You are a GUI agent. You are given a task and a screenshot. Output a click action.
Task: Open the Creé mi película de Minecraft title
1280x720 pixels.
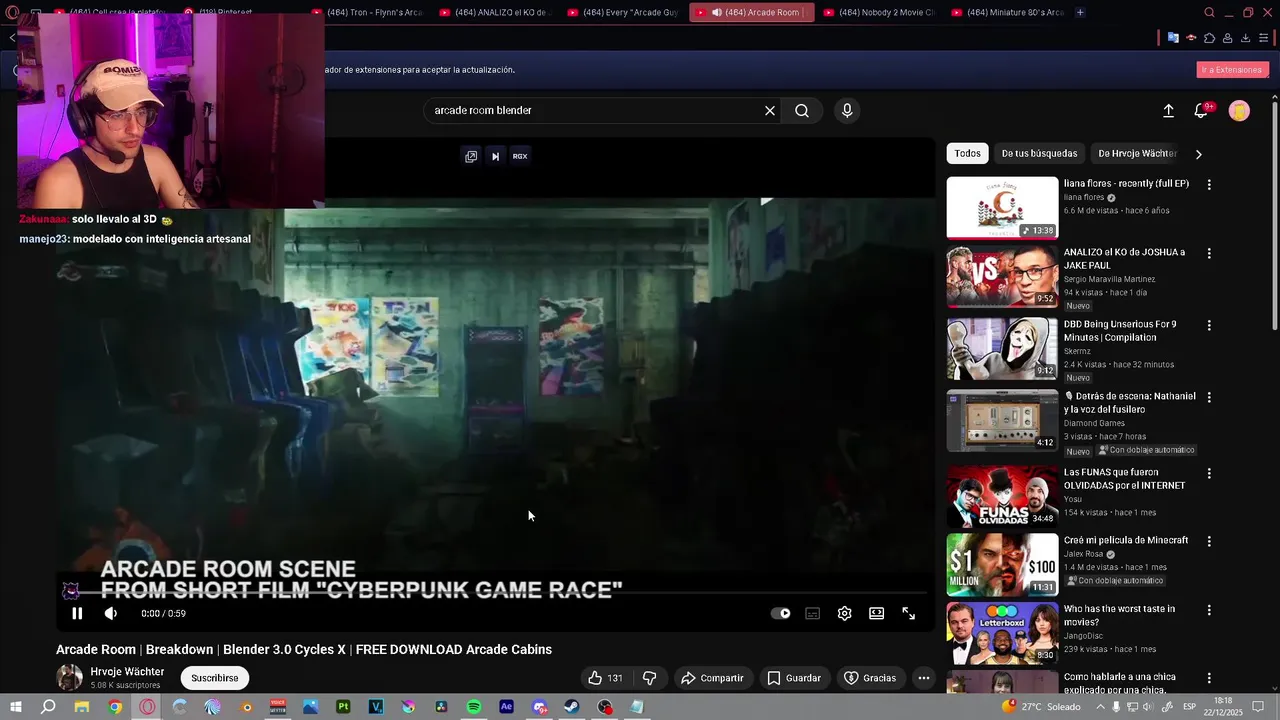pyautogui.click(x=1126, y=540)
